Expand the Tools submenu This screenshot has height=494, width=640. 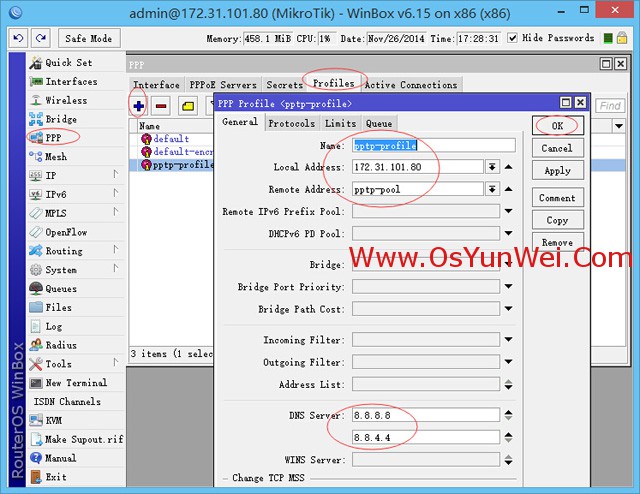tap(116, 363)
